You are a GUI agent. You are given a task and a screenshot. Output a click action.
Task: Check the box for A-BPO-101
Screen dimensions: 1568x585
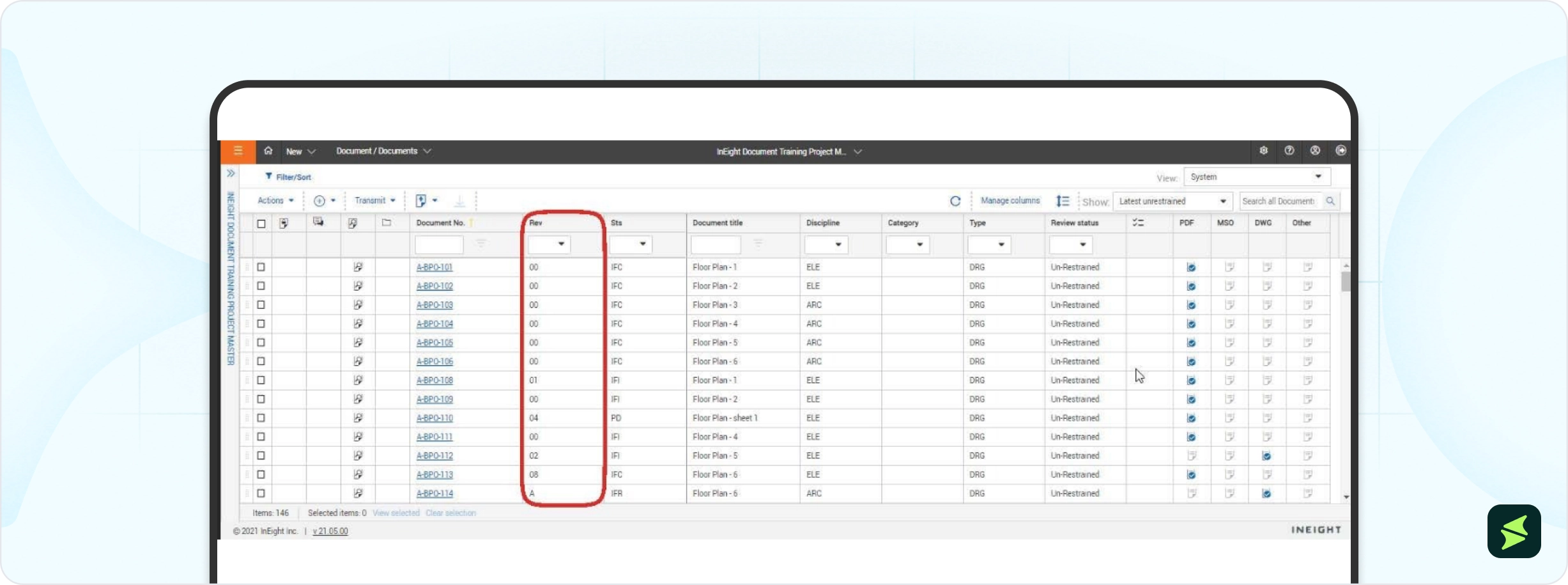pyautogui.click(x=261, y=267)
